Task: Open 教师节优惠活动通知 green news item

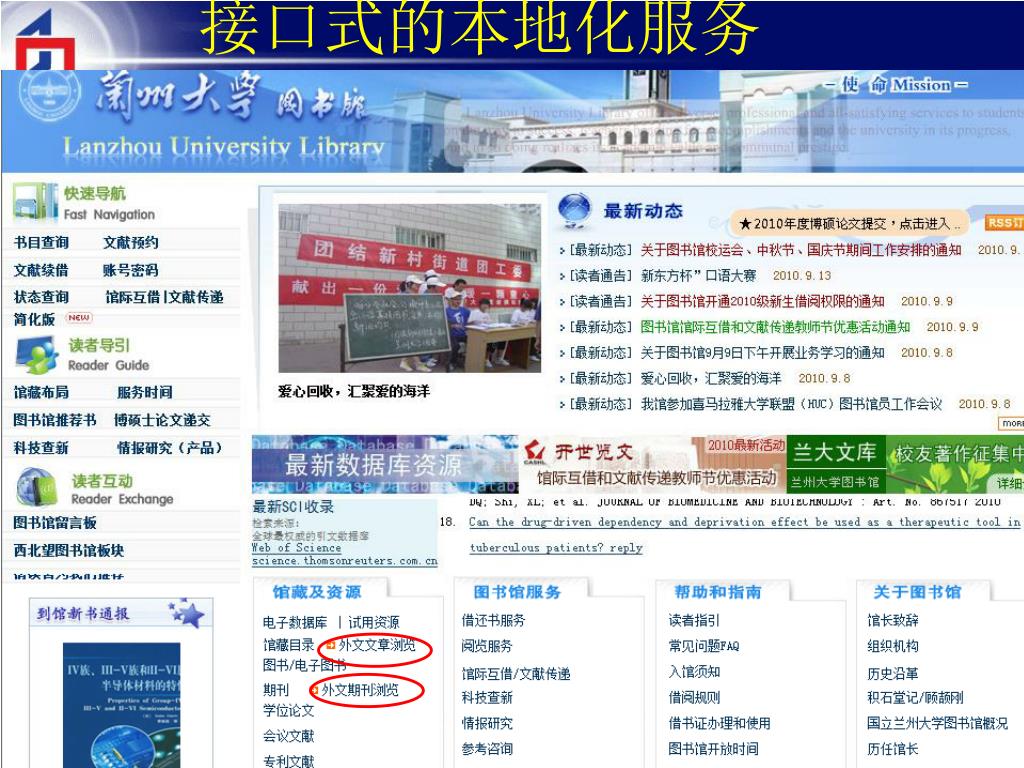Action: [775, 327]
